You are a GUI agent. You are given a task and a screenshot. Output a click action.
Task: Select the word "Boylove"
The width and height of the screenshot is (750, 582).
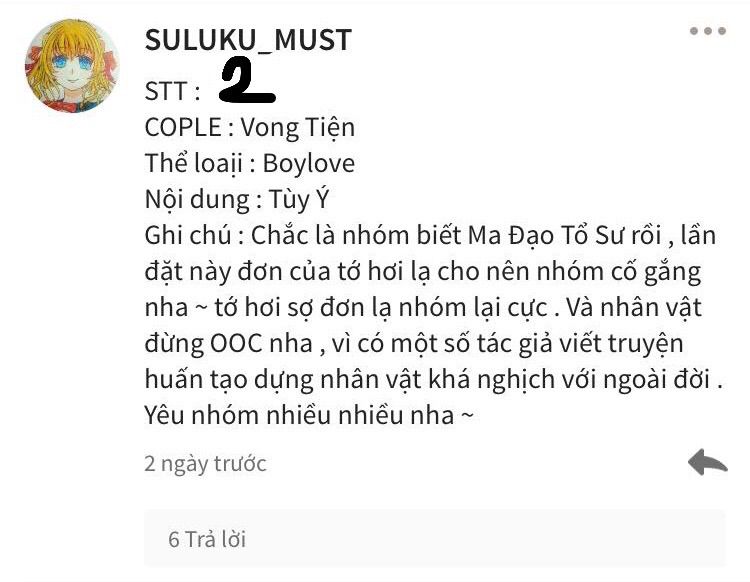(309, 164)
